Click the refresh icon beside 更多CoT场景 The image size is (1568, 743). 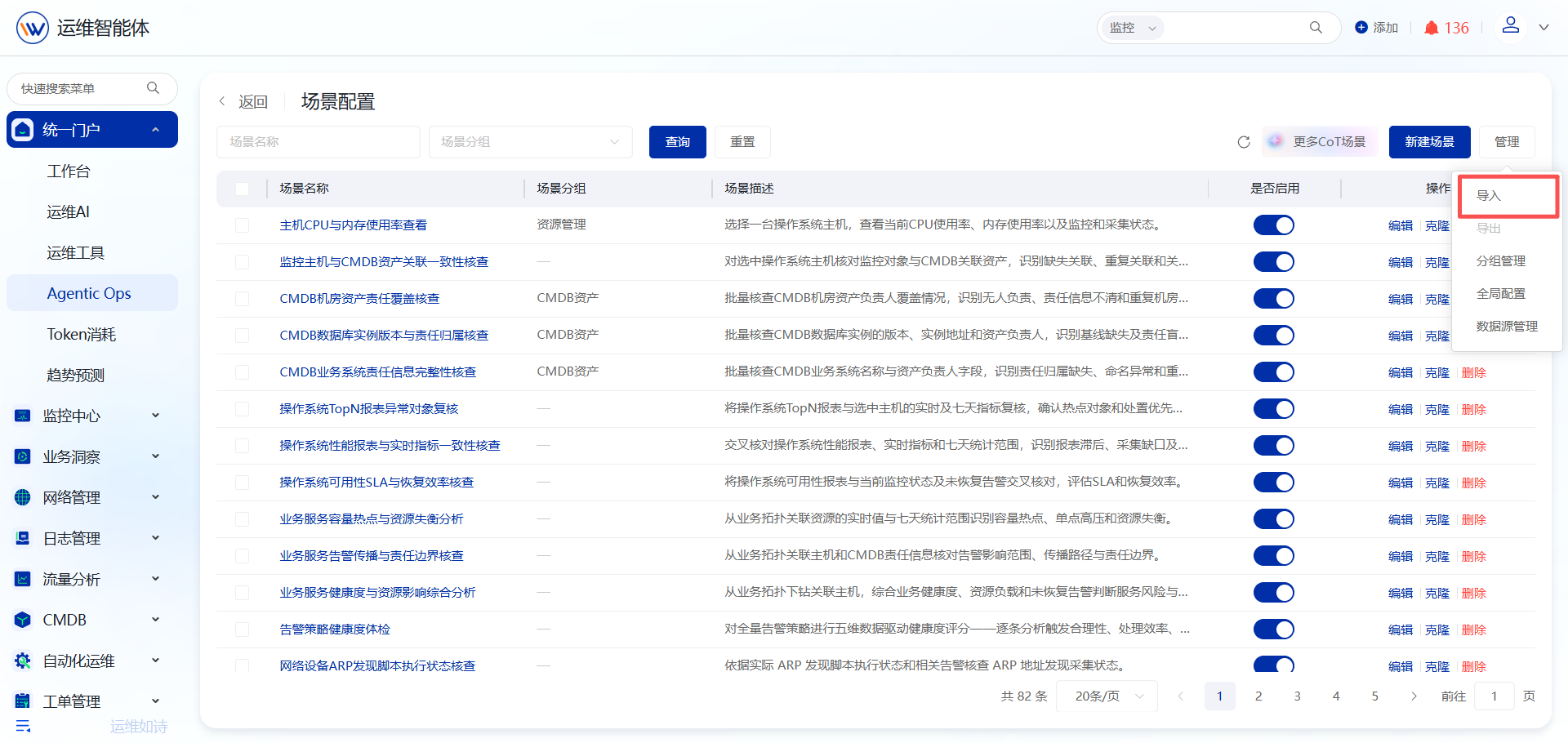[x=1244, y=142]
